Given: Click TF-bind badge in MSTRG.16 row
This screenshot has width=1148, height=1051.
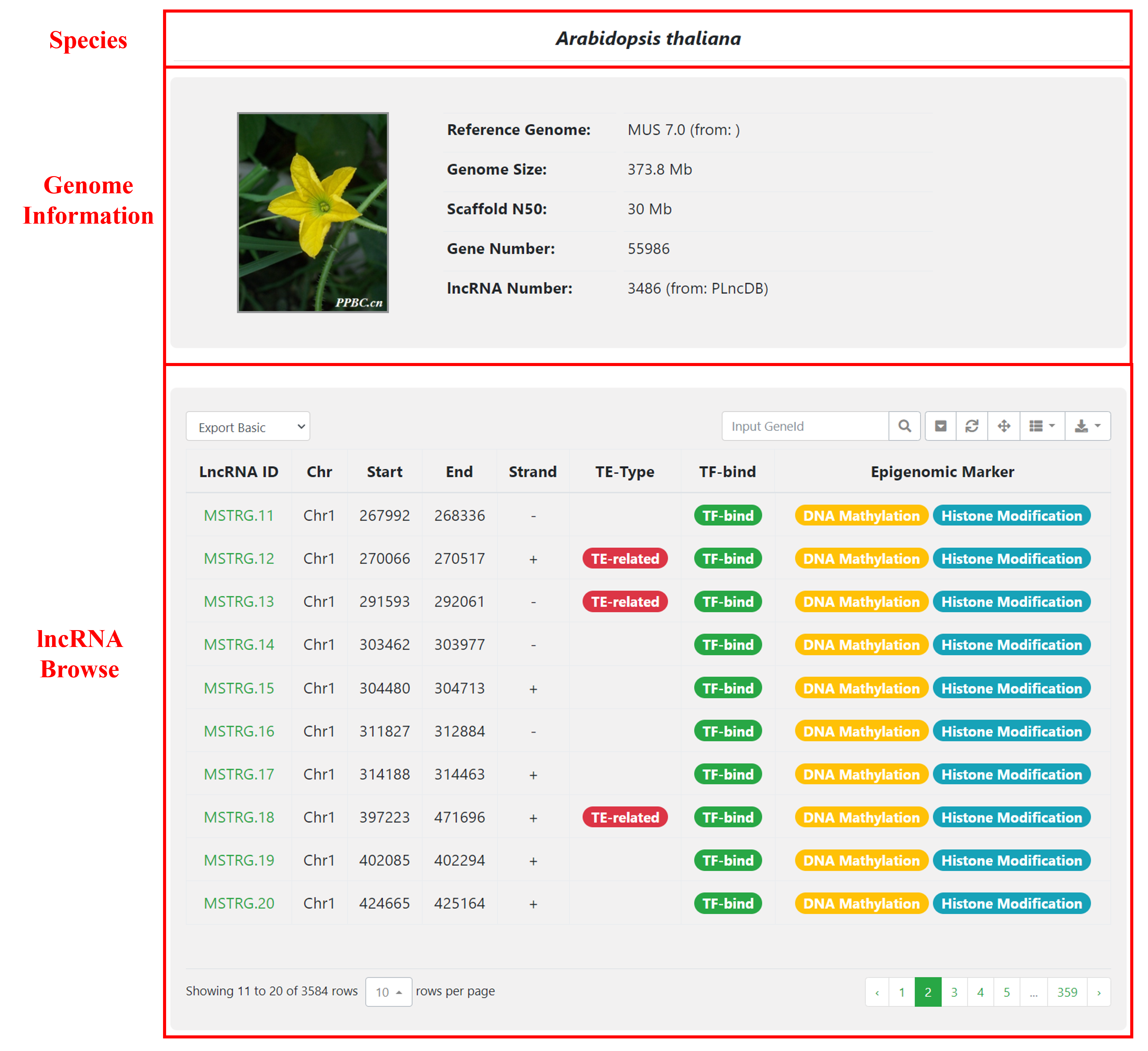Looking at the screenshot, I should click(728, 732).
